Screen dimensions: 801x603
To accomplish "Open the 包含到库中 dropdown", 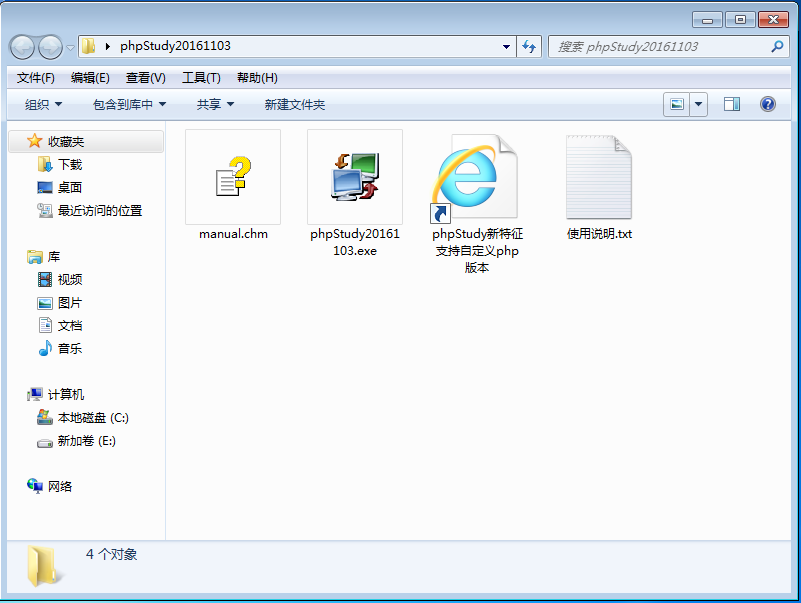I will pos(129,105).
